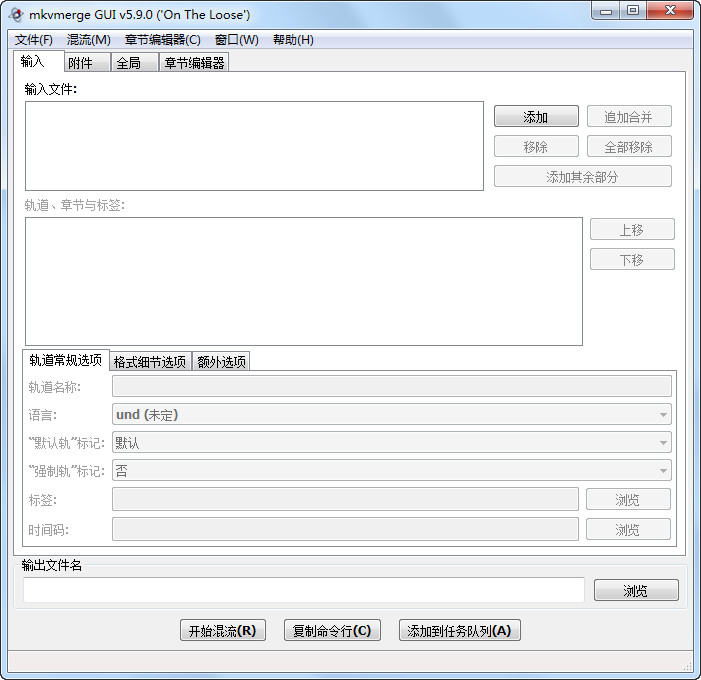Click the 上移 button

coord(632,230)
